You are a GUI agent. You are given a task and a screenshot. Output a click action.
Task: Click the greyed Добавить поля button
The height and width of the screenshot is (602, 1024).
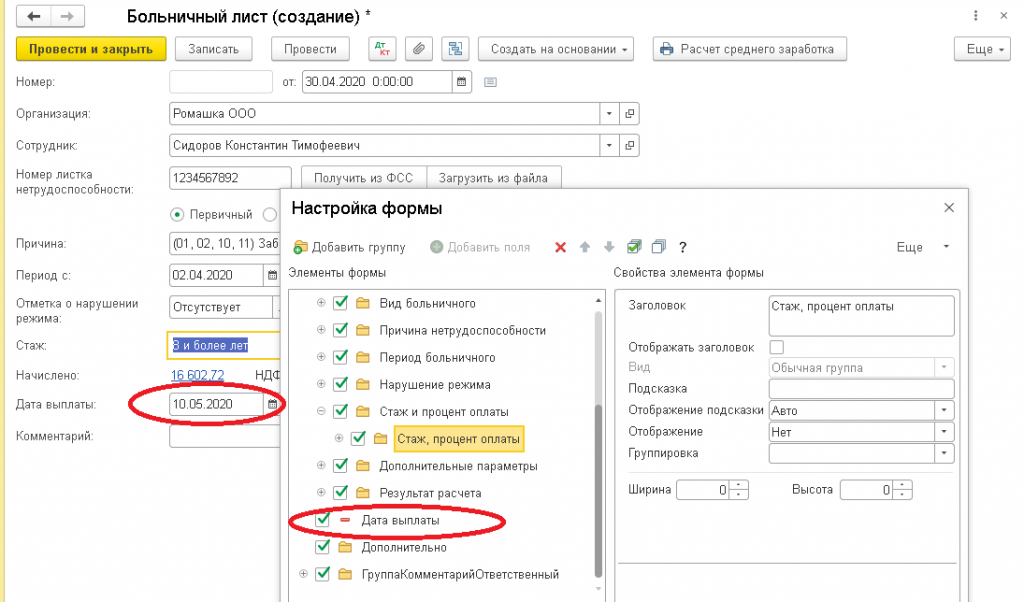click(x=480, y=247)
